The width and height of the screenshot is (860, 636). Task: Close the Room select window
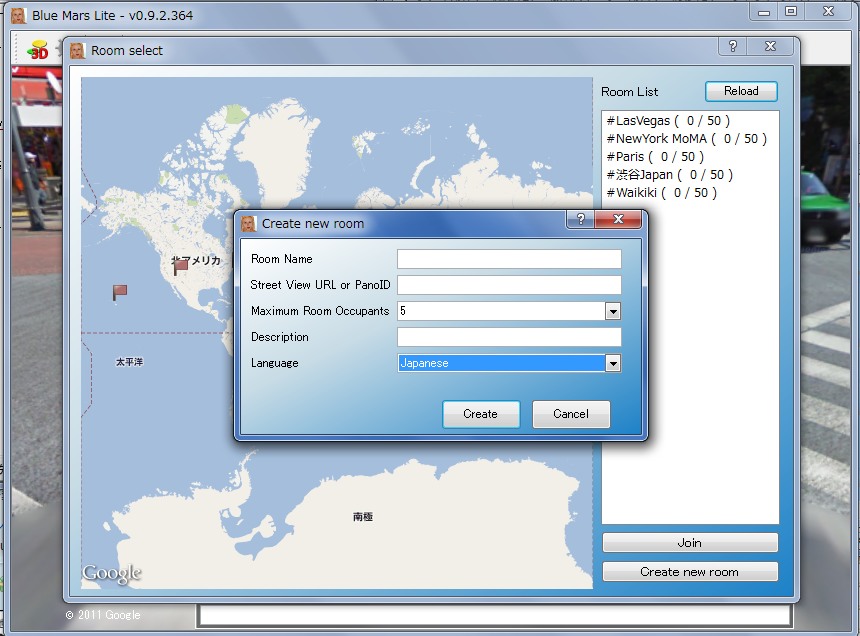tap(771, 47)
